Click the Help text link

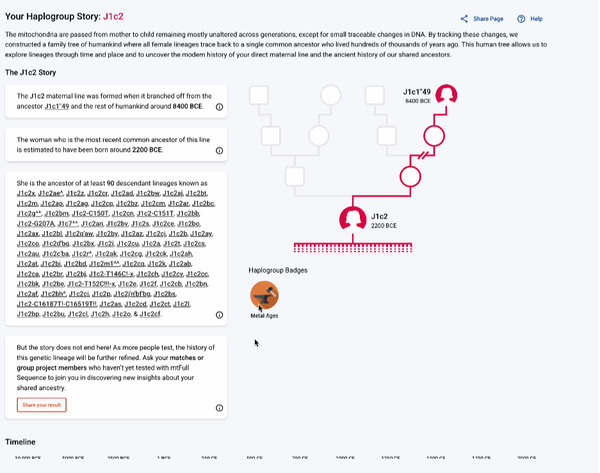click(536, 19)
